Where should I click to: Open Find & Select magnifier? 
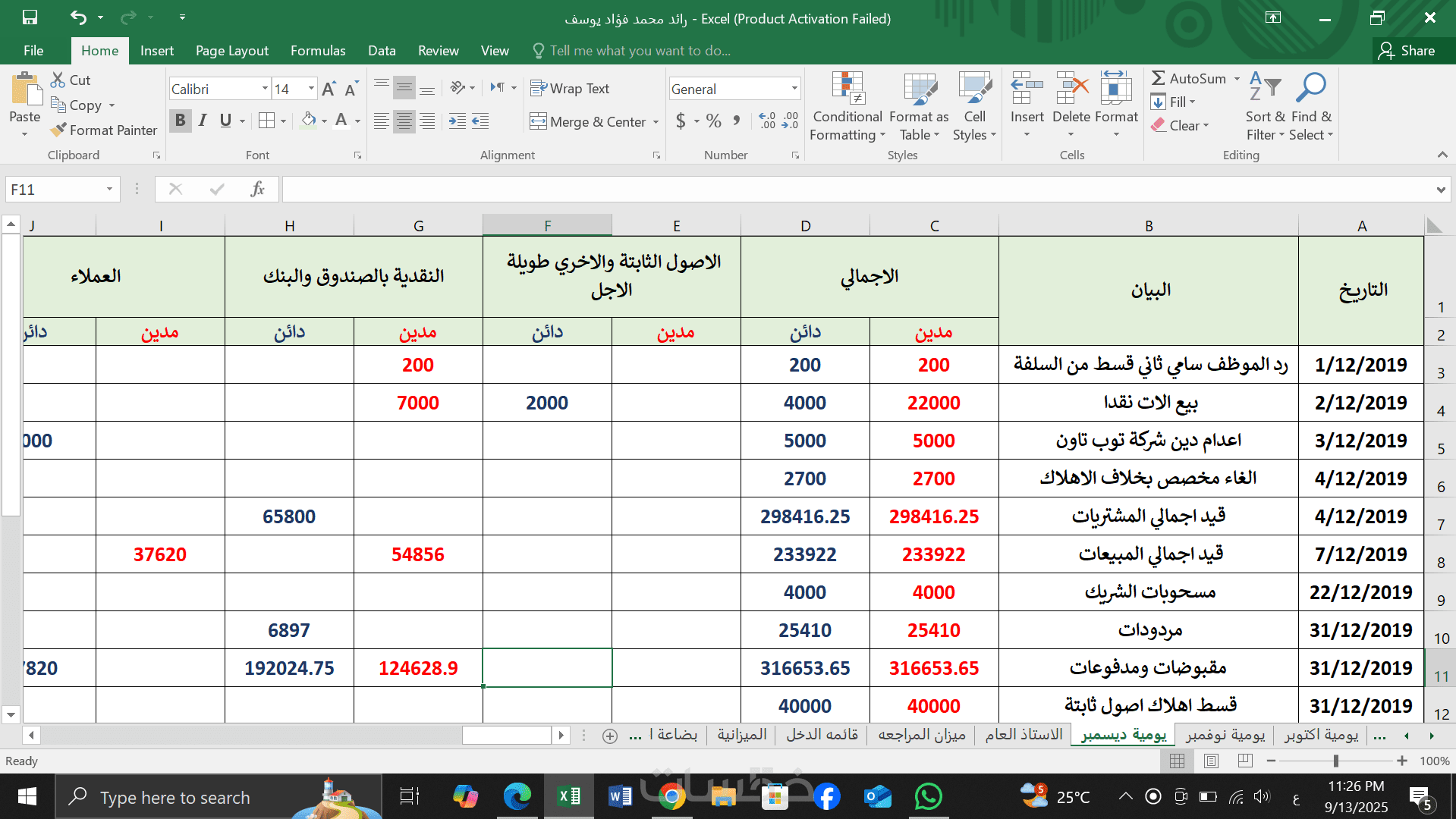point(1311,106)
